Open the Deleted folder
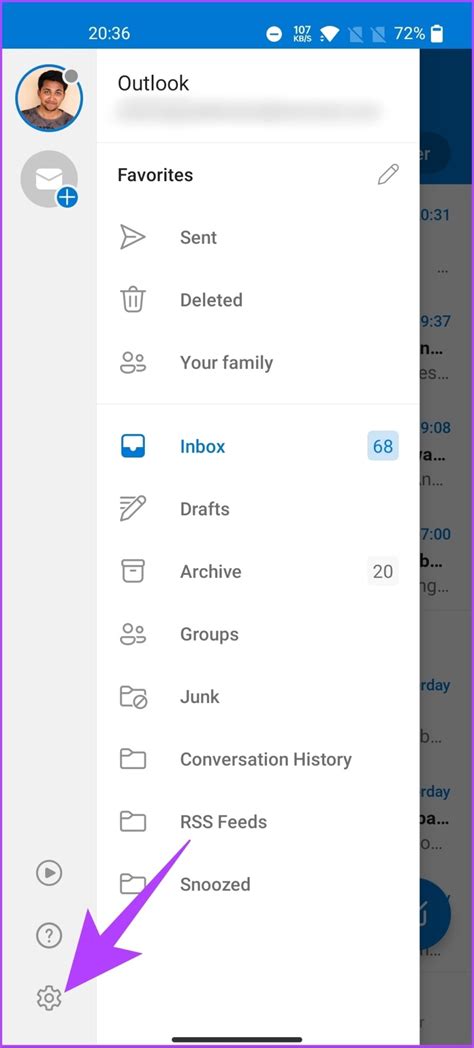Viewport: 474px width, 1048px height. 258,300
